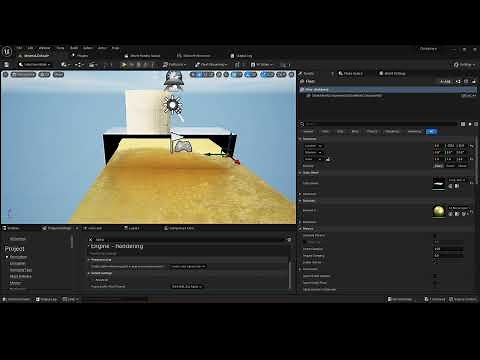Select the All filter tab in Details
This screenshot has width=480, height=360.
pyautogui.click(x=431, y=132)
